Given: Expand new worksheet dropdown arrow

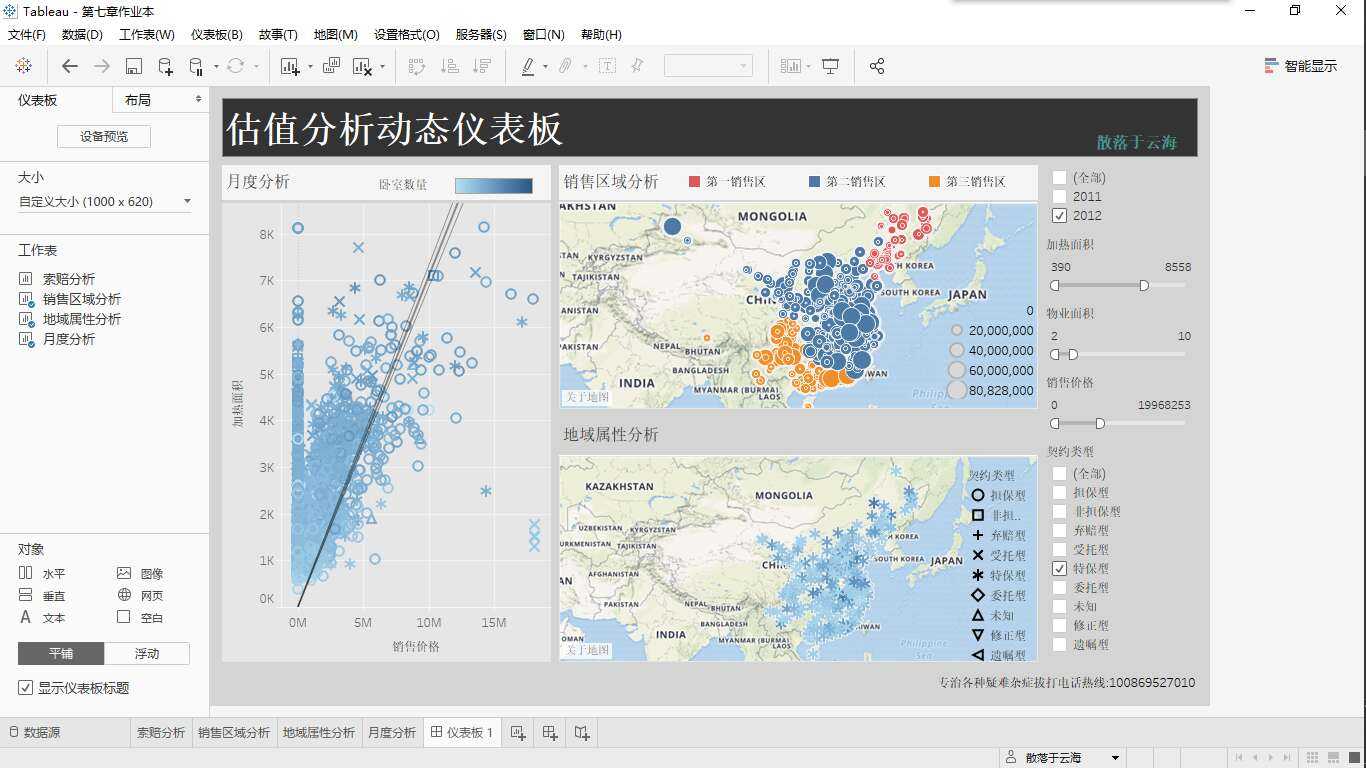Looking at the screenshot, I should [x=309, y=67].
